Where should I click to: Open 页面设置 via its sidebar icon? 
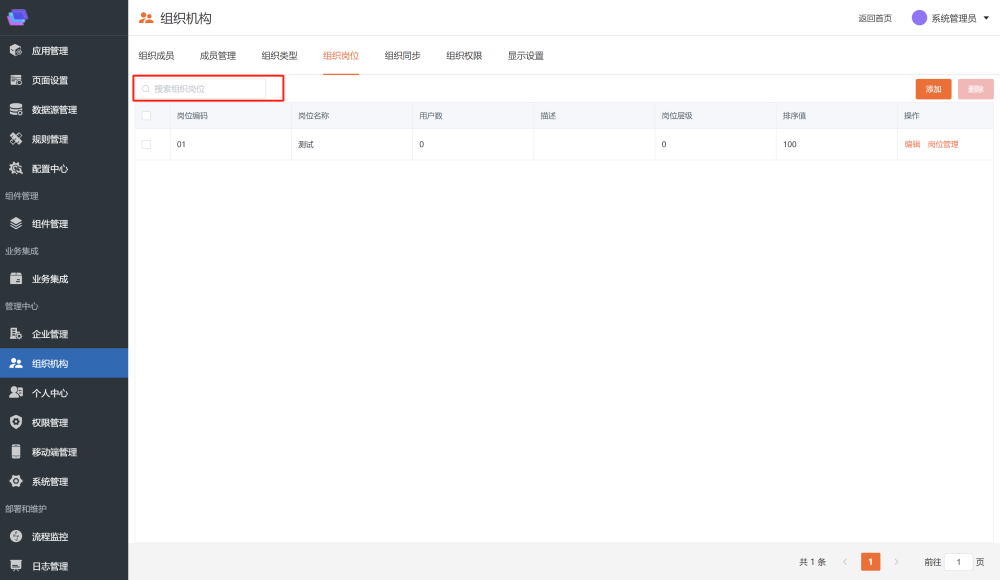(x=16, y=80)
